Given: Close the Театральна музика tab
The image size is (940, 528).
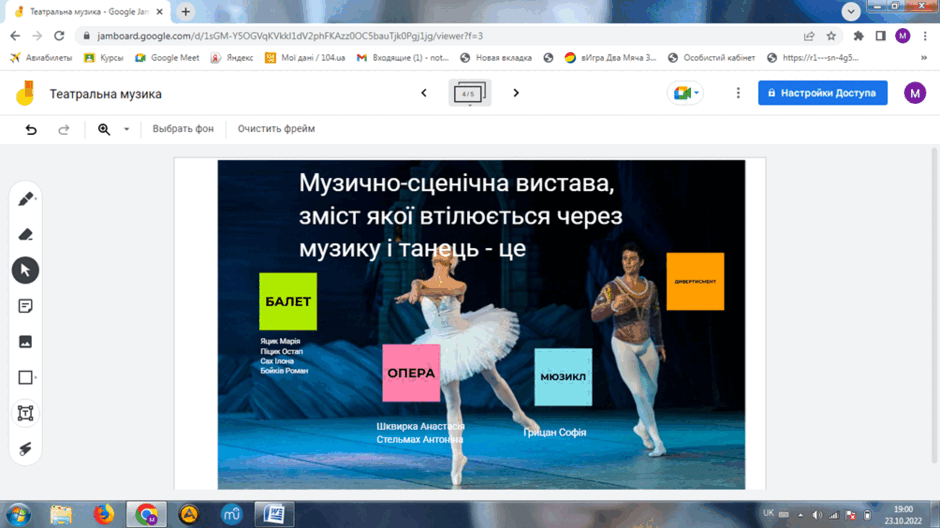Looking at the screenshot, I should click(x=159, y=11).
